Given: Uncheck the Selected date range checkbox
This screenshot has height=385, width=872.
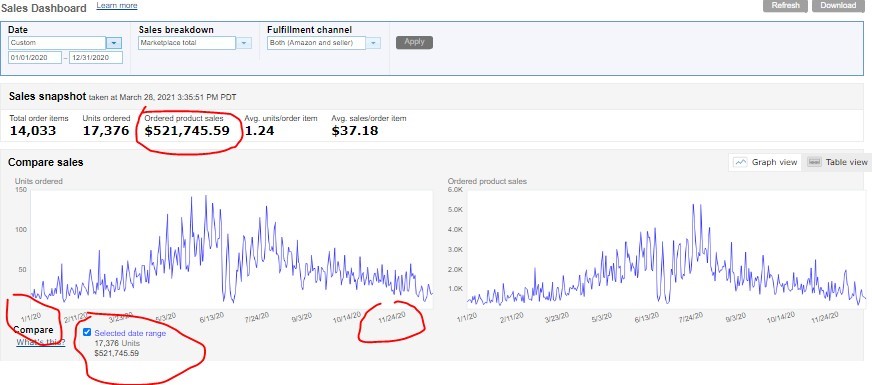Looking at the screenshot, I should (x=87, y=332).
